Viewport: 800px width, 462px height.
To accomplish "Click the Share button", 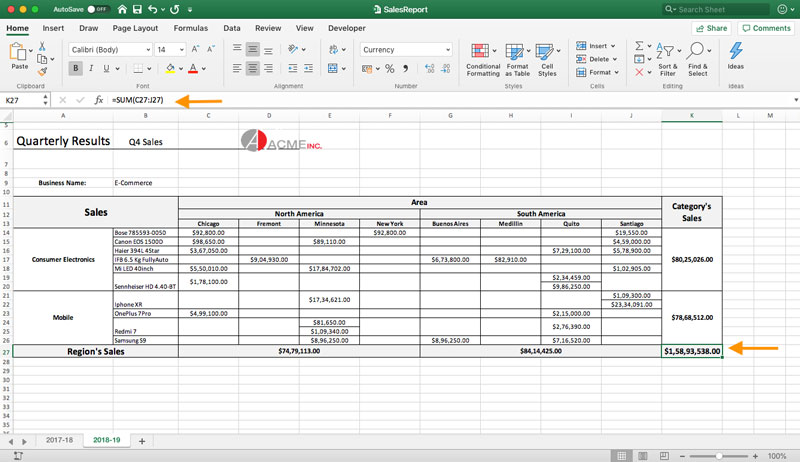I will (712, 28).
